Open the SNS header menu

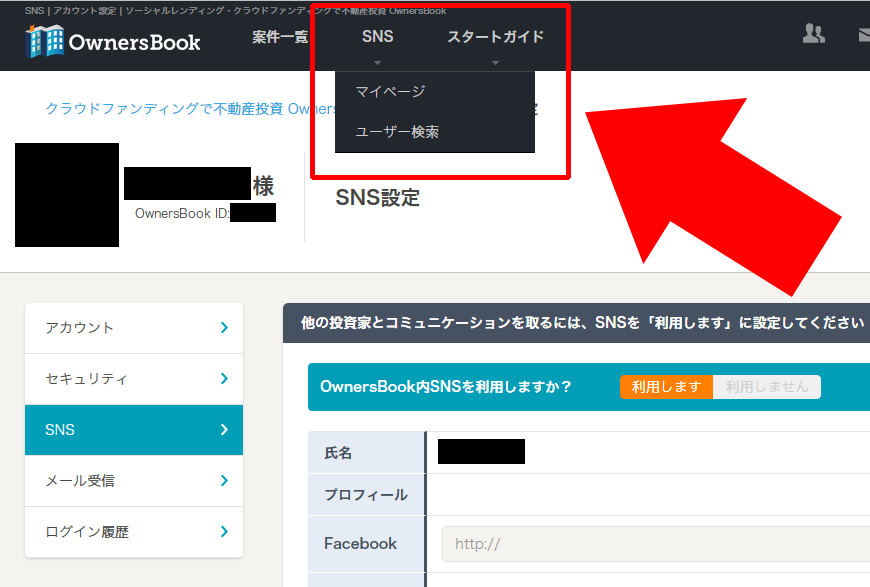coord(377,37)
